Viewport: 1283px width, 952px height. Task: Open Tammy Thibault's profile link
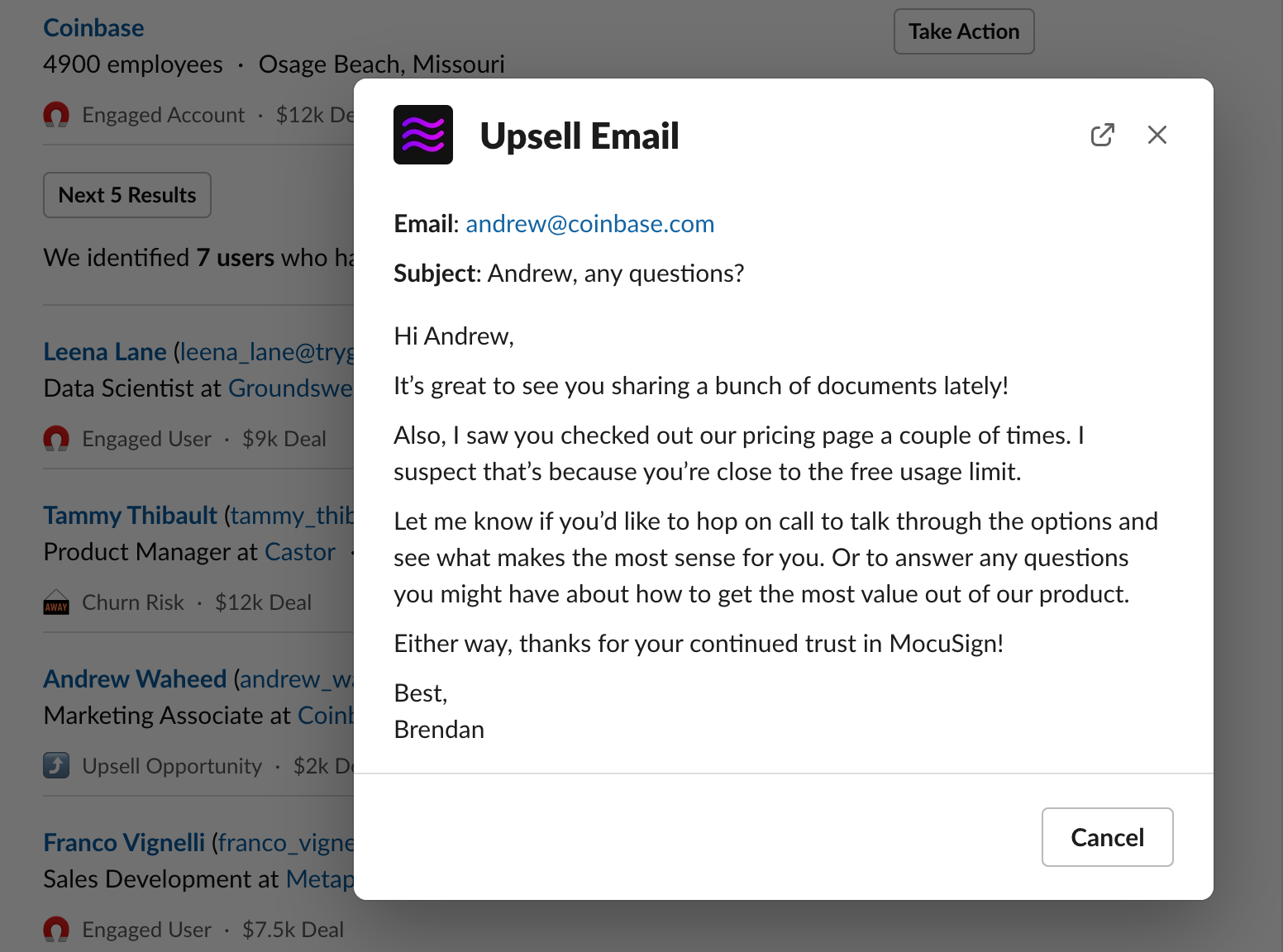click(130, 516)
